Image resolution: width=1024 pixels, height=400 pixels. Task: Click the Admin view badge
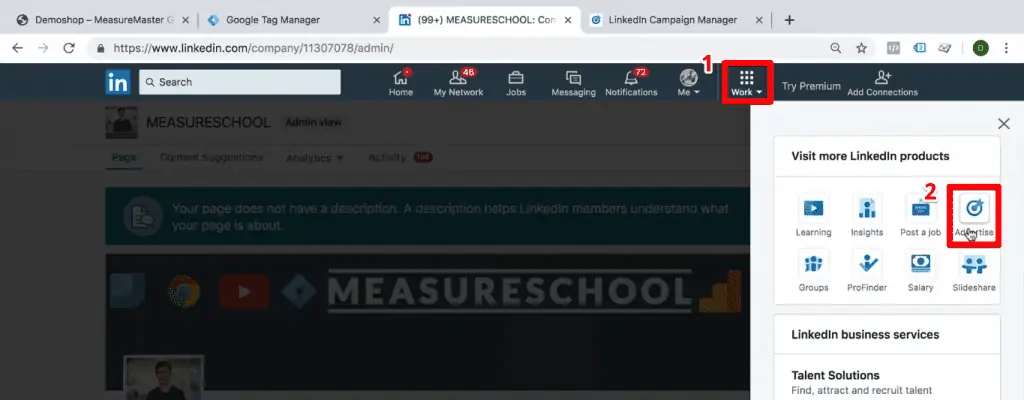[x=313, y=122]
